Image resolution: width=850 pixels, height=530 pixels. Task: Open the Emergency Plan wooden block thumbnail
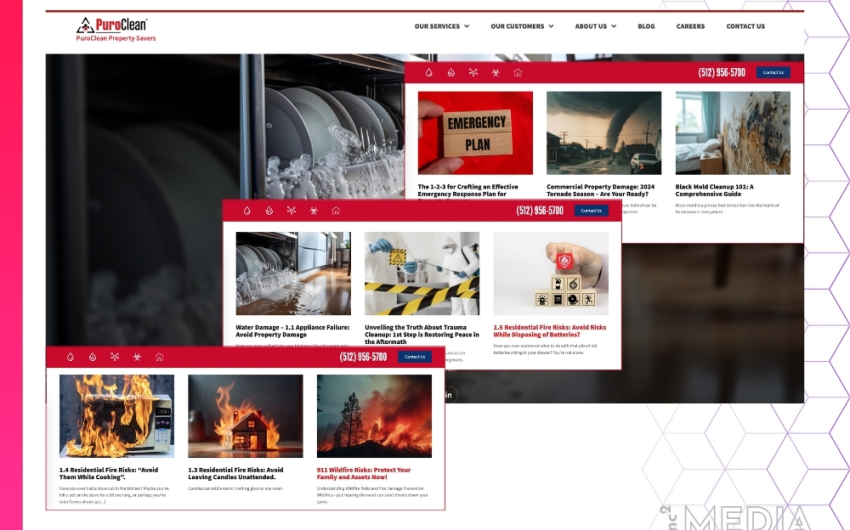pyautogui.click(x=475, y=133)
